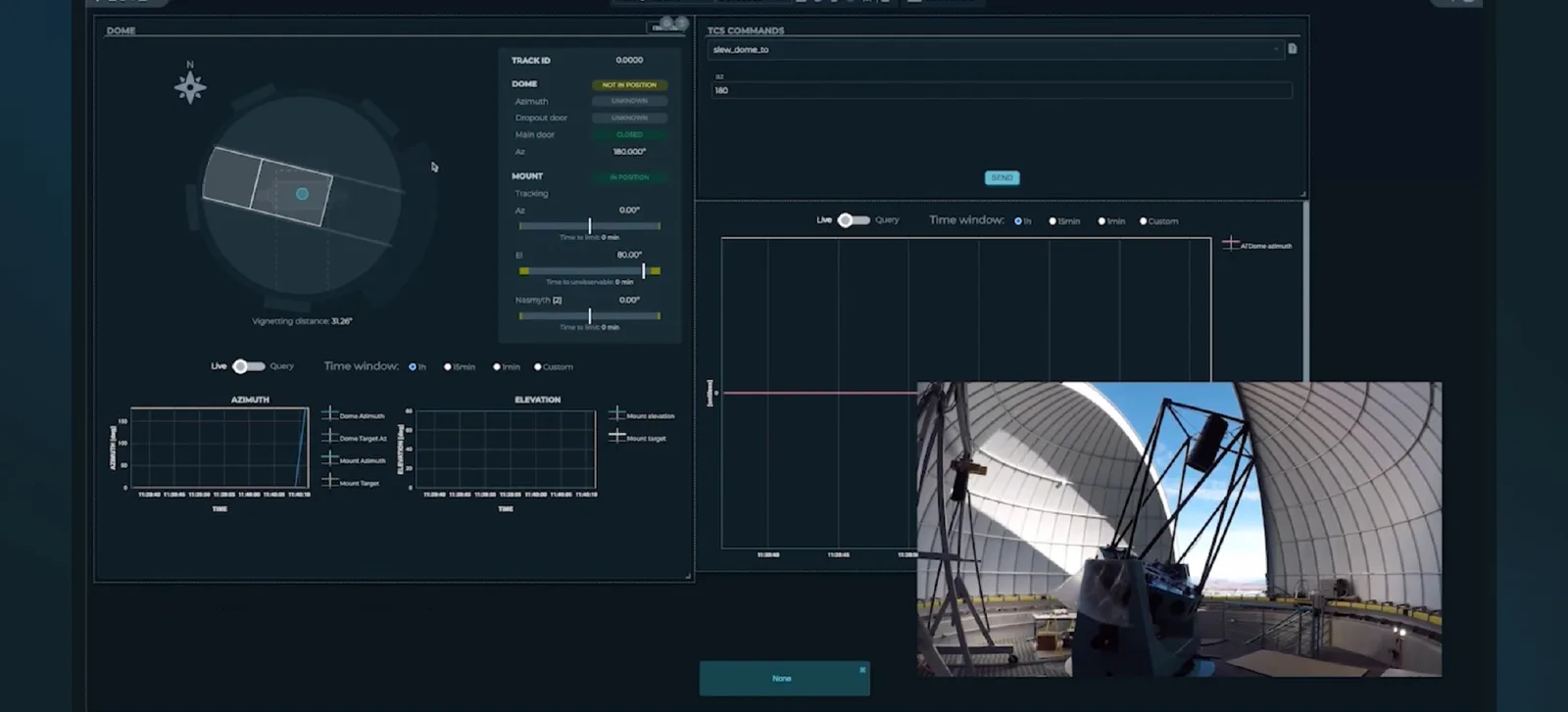Click the Track ID value 0.0000

click(x=629, y=60)
